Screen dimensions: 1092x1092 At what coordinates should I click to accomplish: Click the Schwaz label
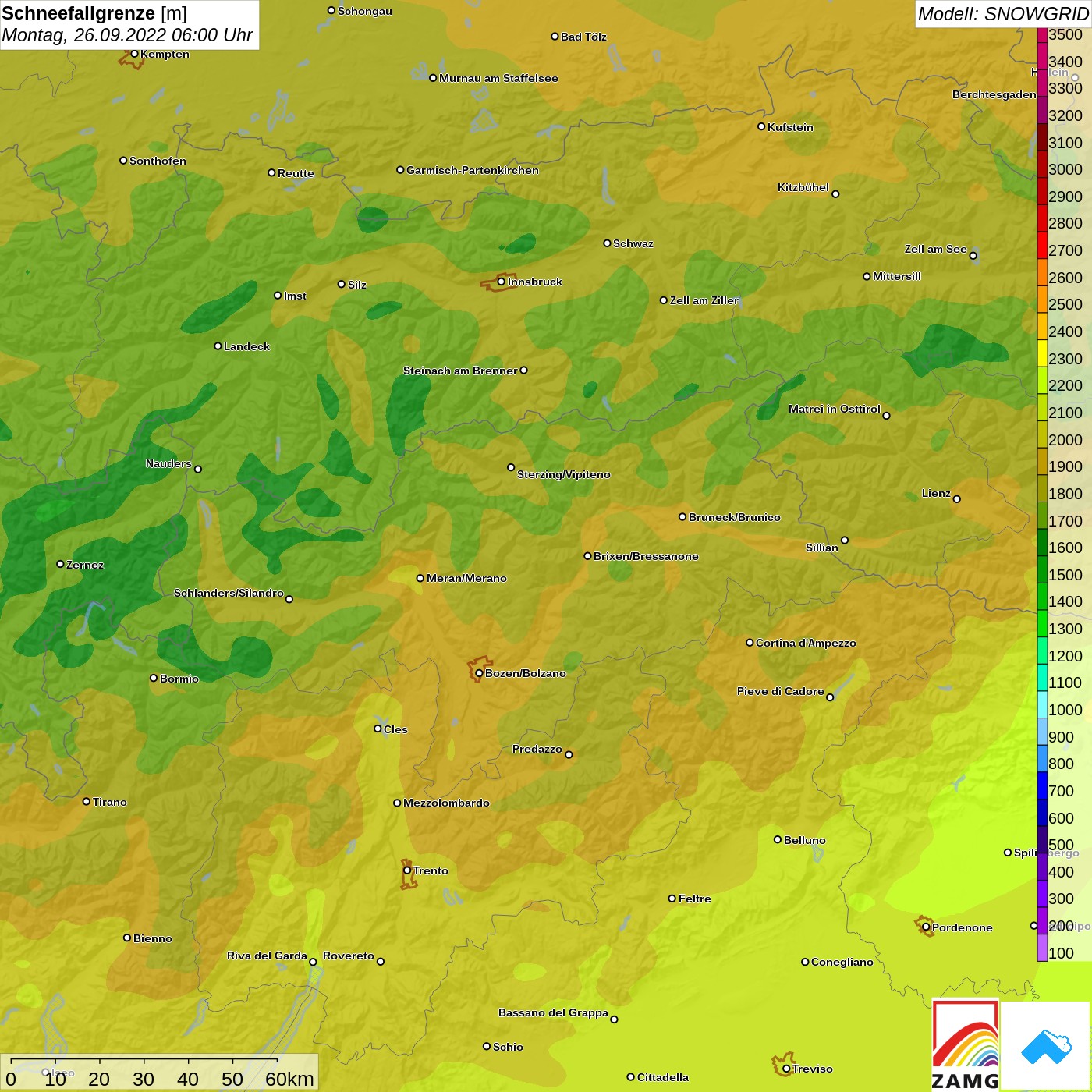(x=633, y=243)
